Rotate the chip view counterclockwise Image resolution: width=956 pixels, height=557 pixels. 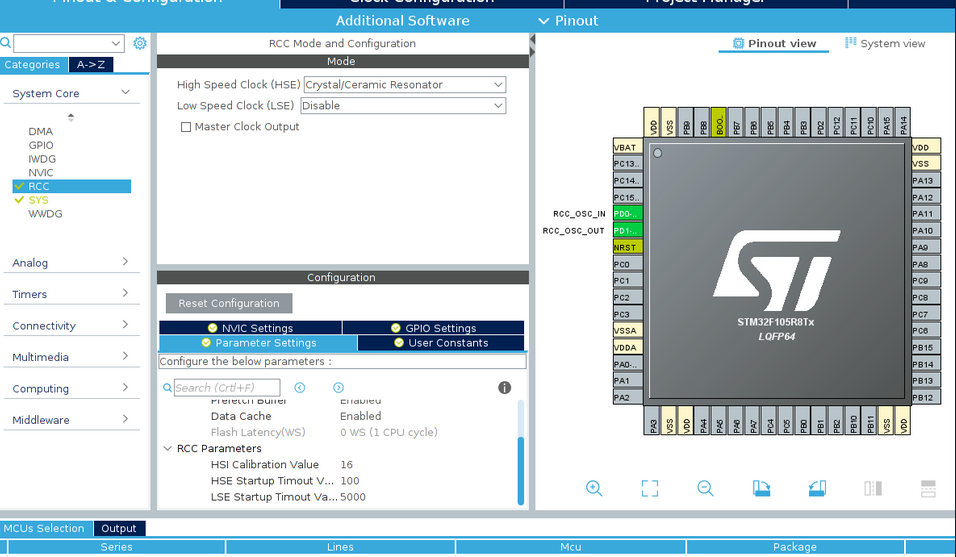(x=817, y=488)
